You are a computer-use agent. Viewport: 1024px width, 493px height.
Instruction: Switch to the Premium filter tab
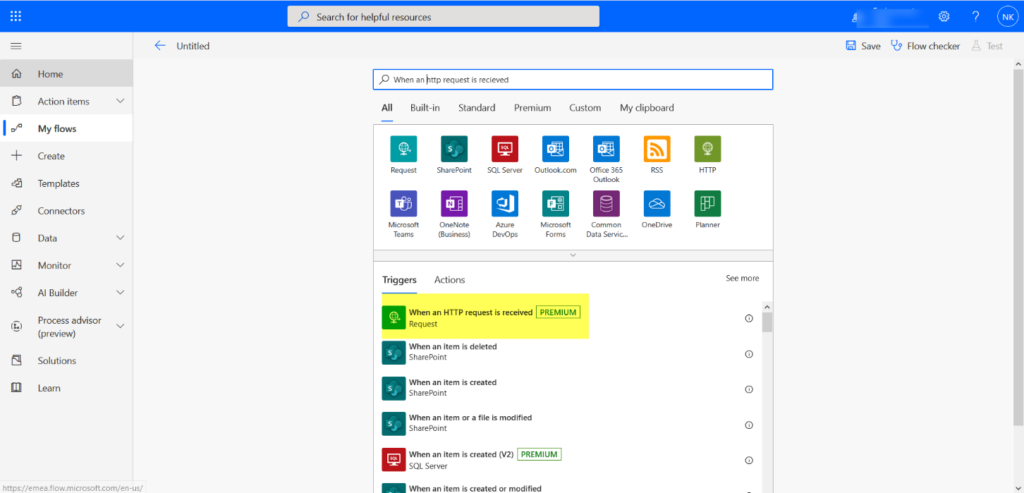[x=532, y=108]
